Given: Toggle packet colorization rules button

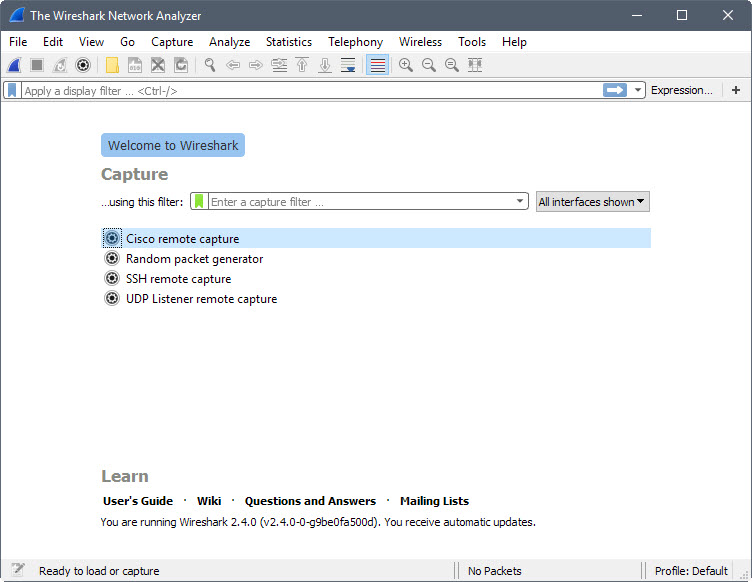Looking at the screenshot, I should coord(377,65).
